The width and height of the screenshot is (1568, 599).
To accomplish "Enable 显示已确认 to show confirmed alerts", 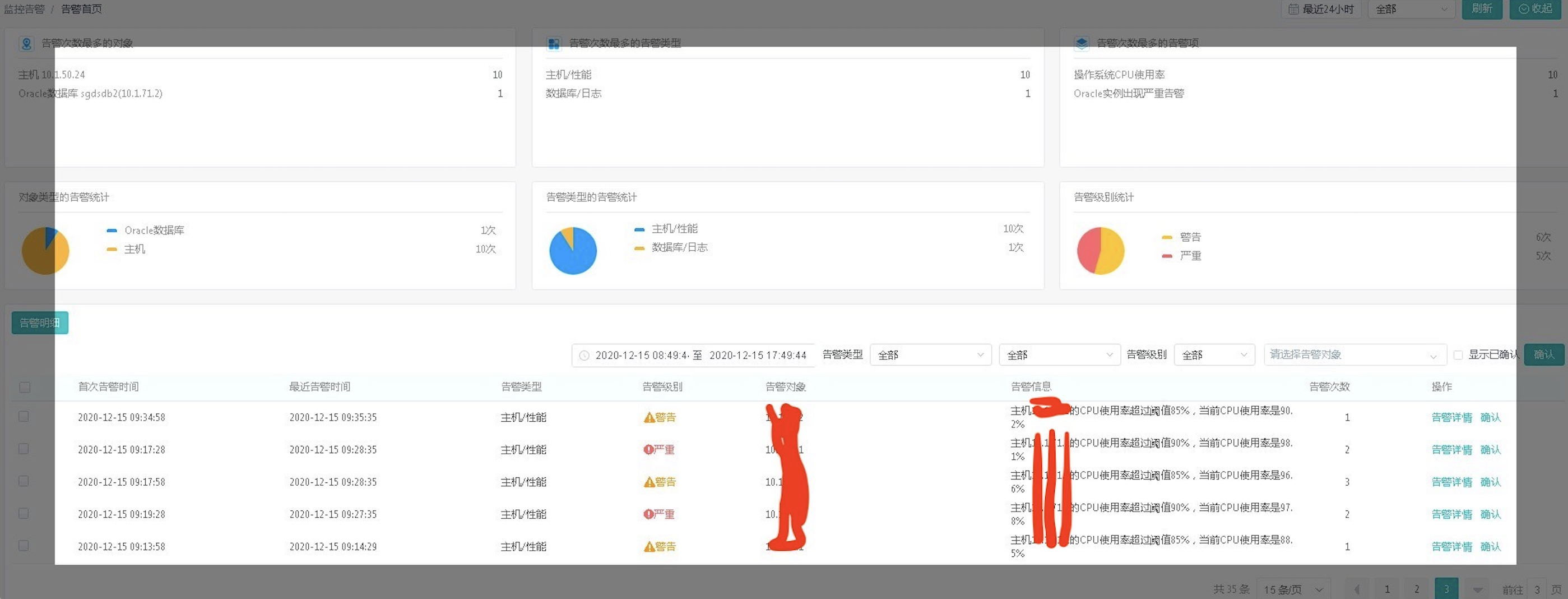I will coord(1458,354).
